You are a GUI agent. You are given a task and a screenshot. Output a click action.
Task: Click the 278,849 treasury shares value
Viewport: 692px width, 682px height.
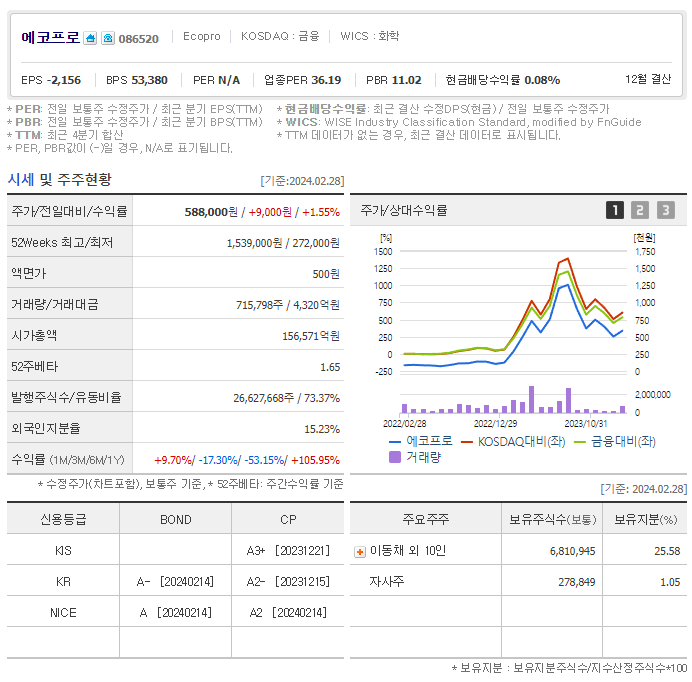[x=577, y=582]
